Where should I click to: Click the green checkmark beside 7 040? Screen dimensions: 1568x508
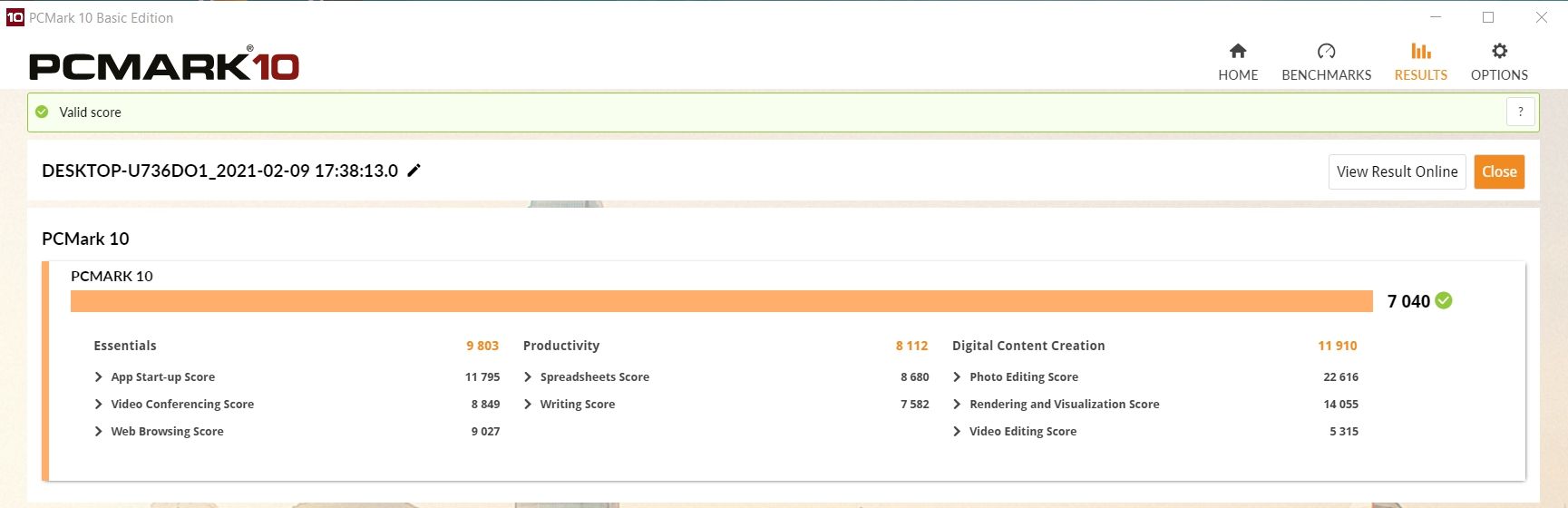(x=1444, y=300)
